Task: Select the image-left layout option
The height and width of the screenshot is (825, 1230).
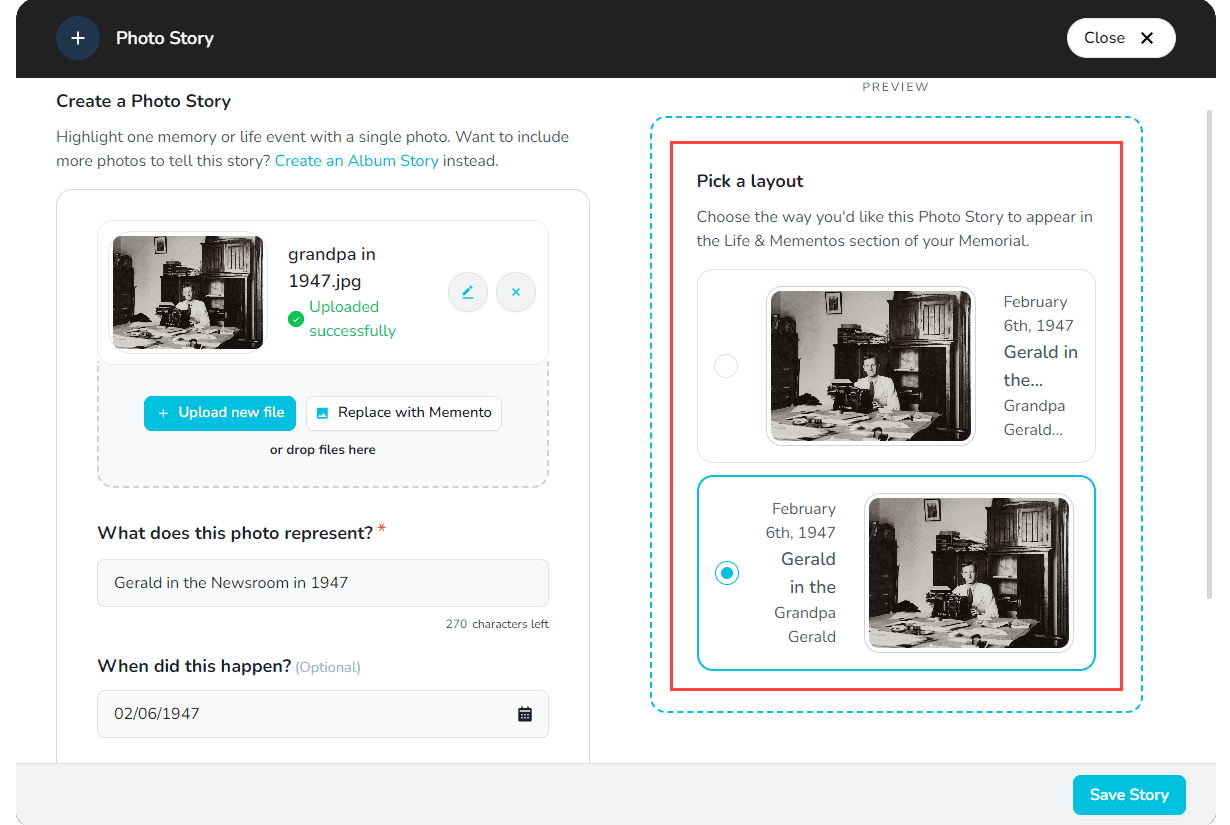Action: click(x=726, y=366)
